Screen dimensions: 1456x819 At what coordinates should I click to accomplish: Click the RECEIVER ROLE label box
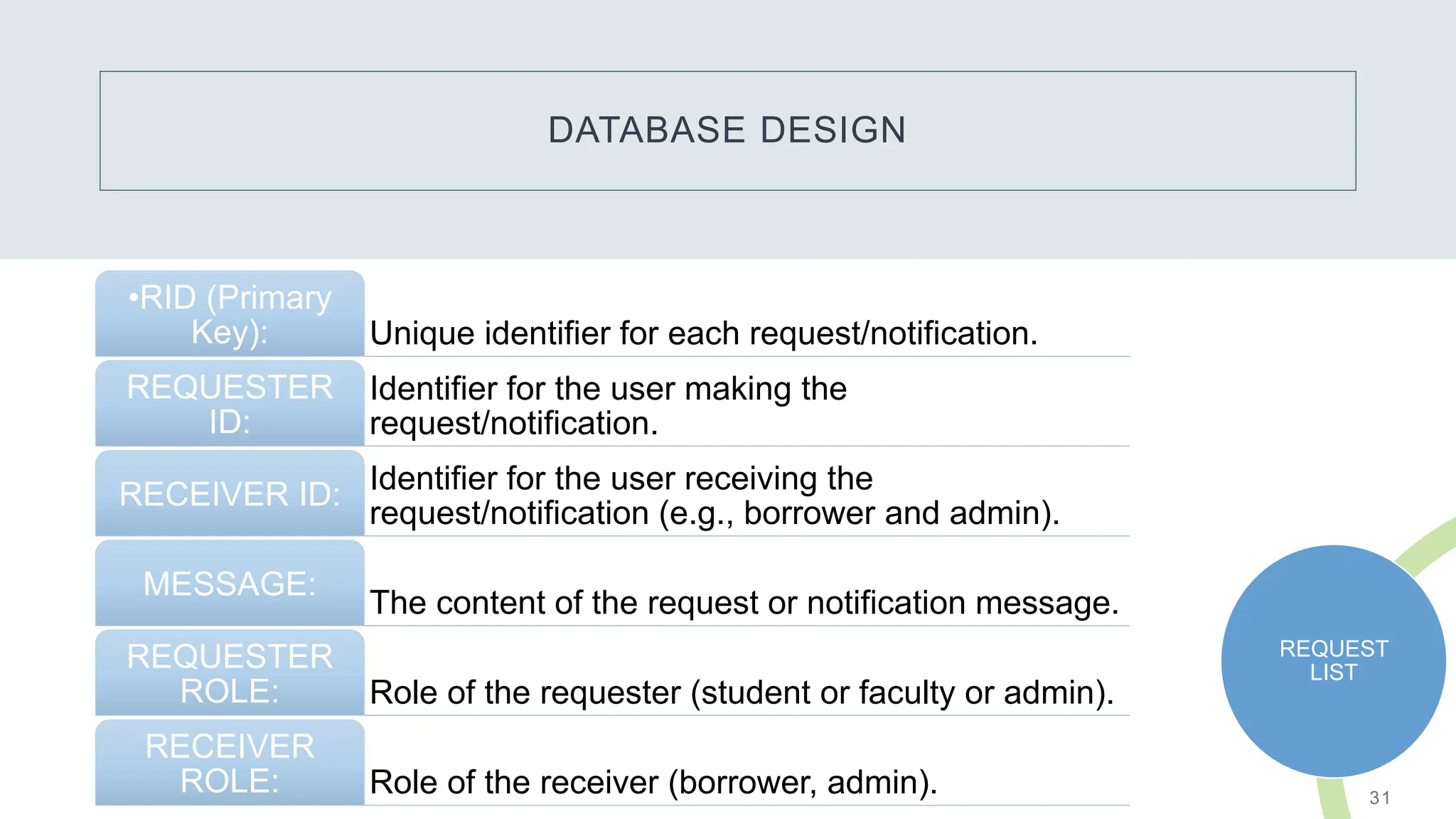pos(230,762)
